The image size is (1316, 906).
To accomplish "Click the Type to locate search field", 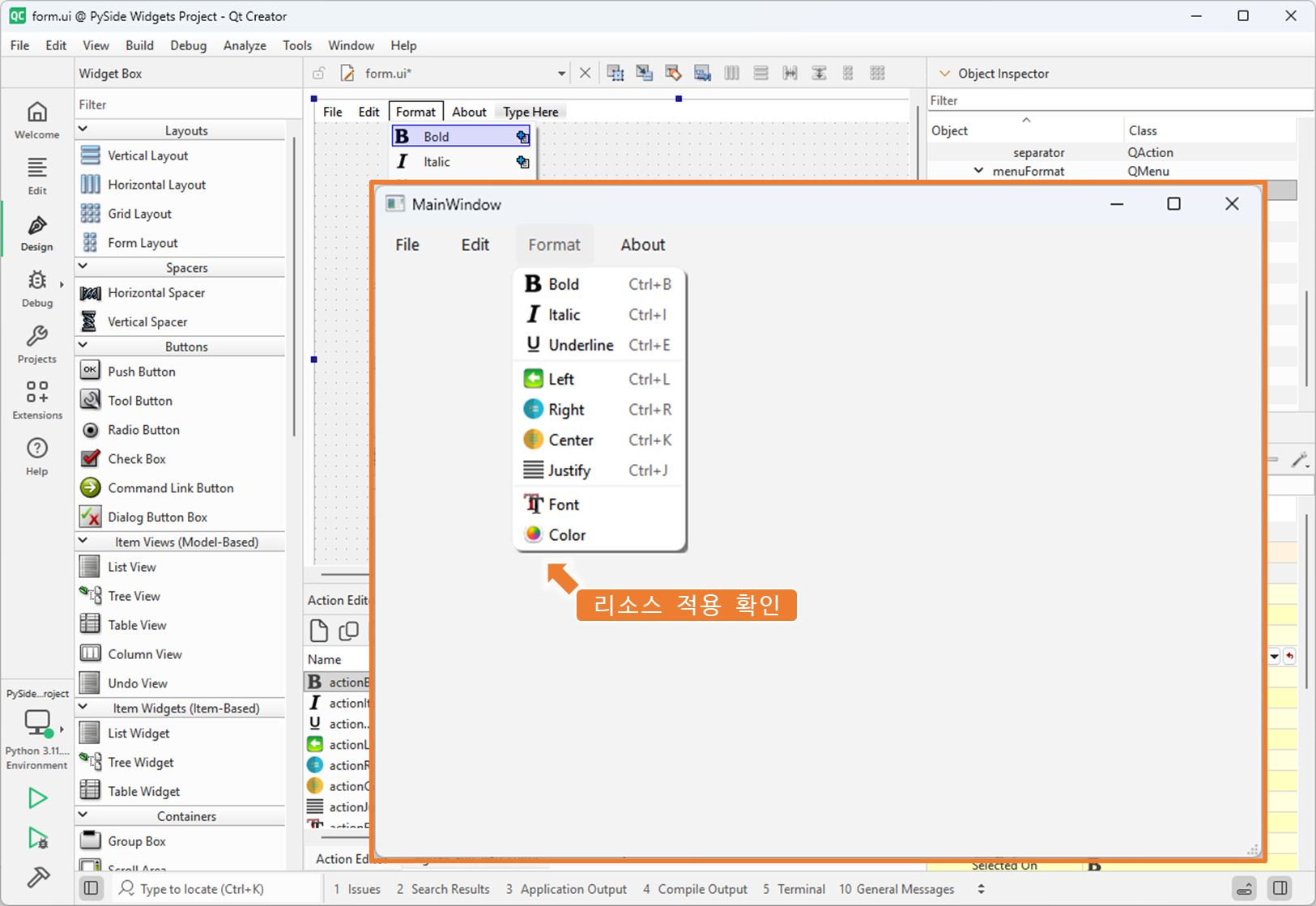I will [x=219, y=888].
